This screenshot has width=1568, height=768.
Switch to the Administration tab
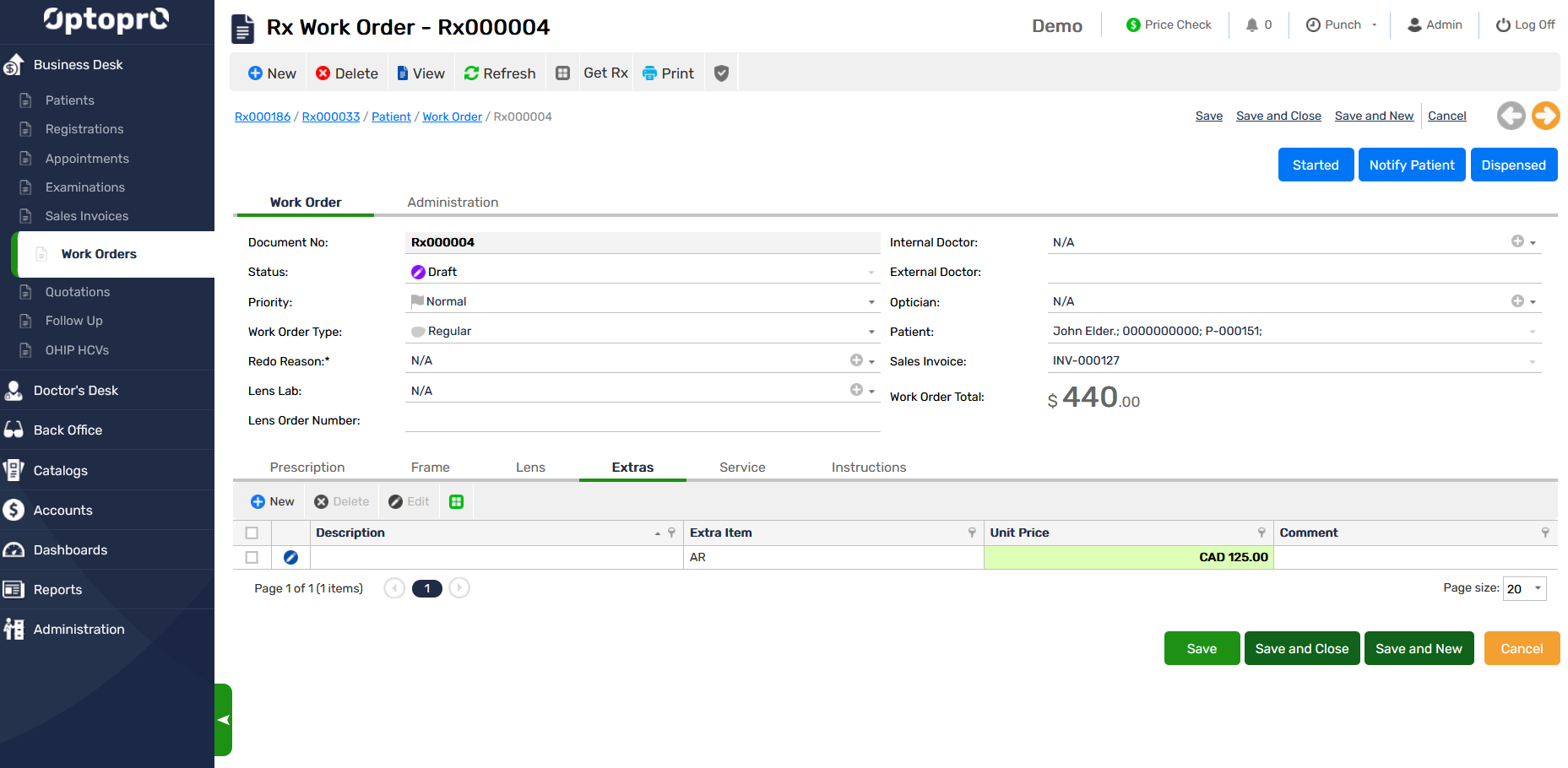point(453,203)
